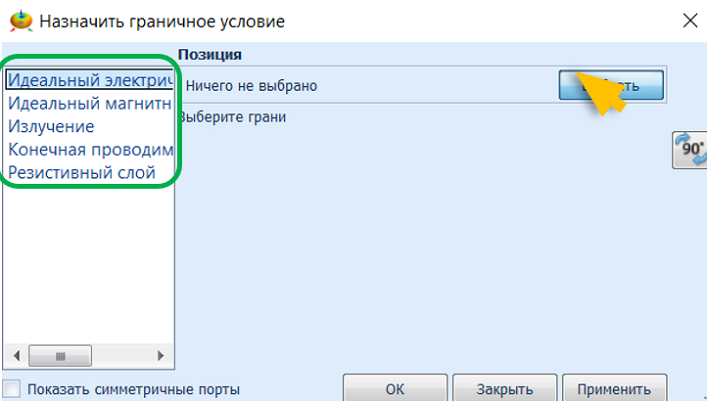Image resolution: width=707 pixels, height=401 pixels.
Task: Click the 'Закрыть' button
Action: pos(502,389)
